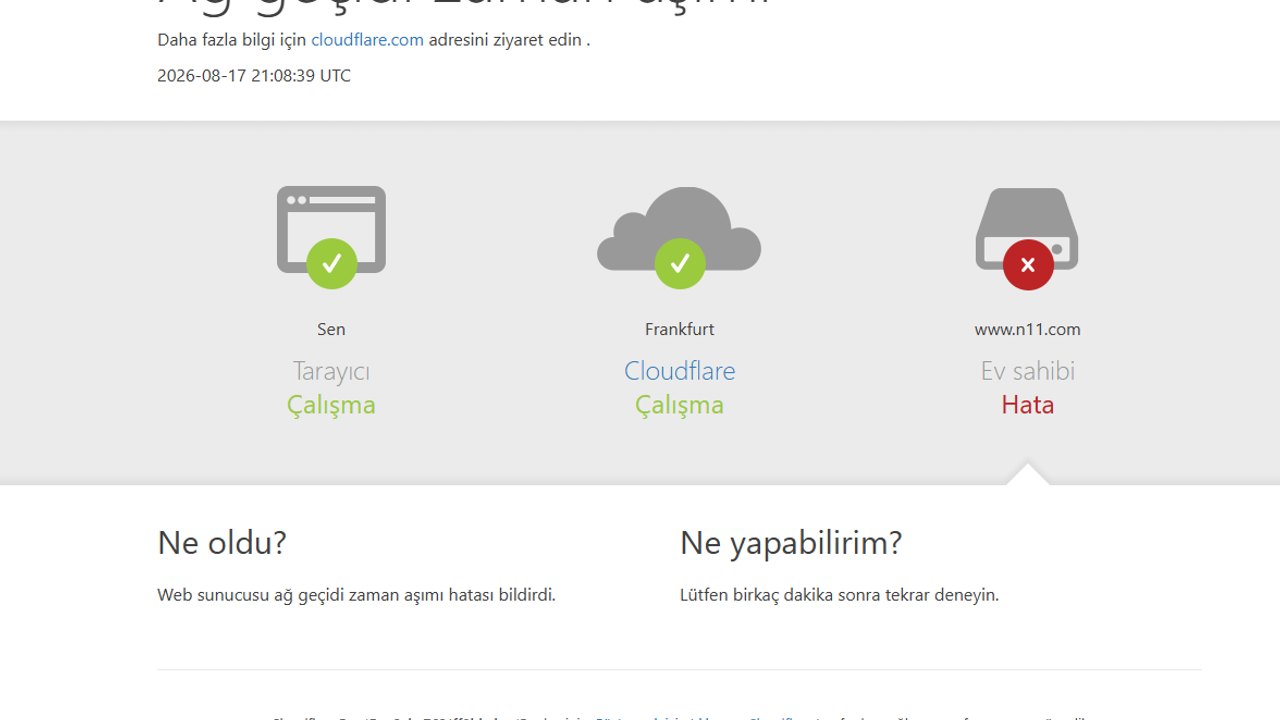Click 'Çalışma' status under Tarayıcı
This screenshot has width=1280, height=720.
coord(331,405)
